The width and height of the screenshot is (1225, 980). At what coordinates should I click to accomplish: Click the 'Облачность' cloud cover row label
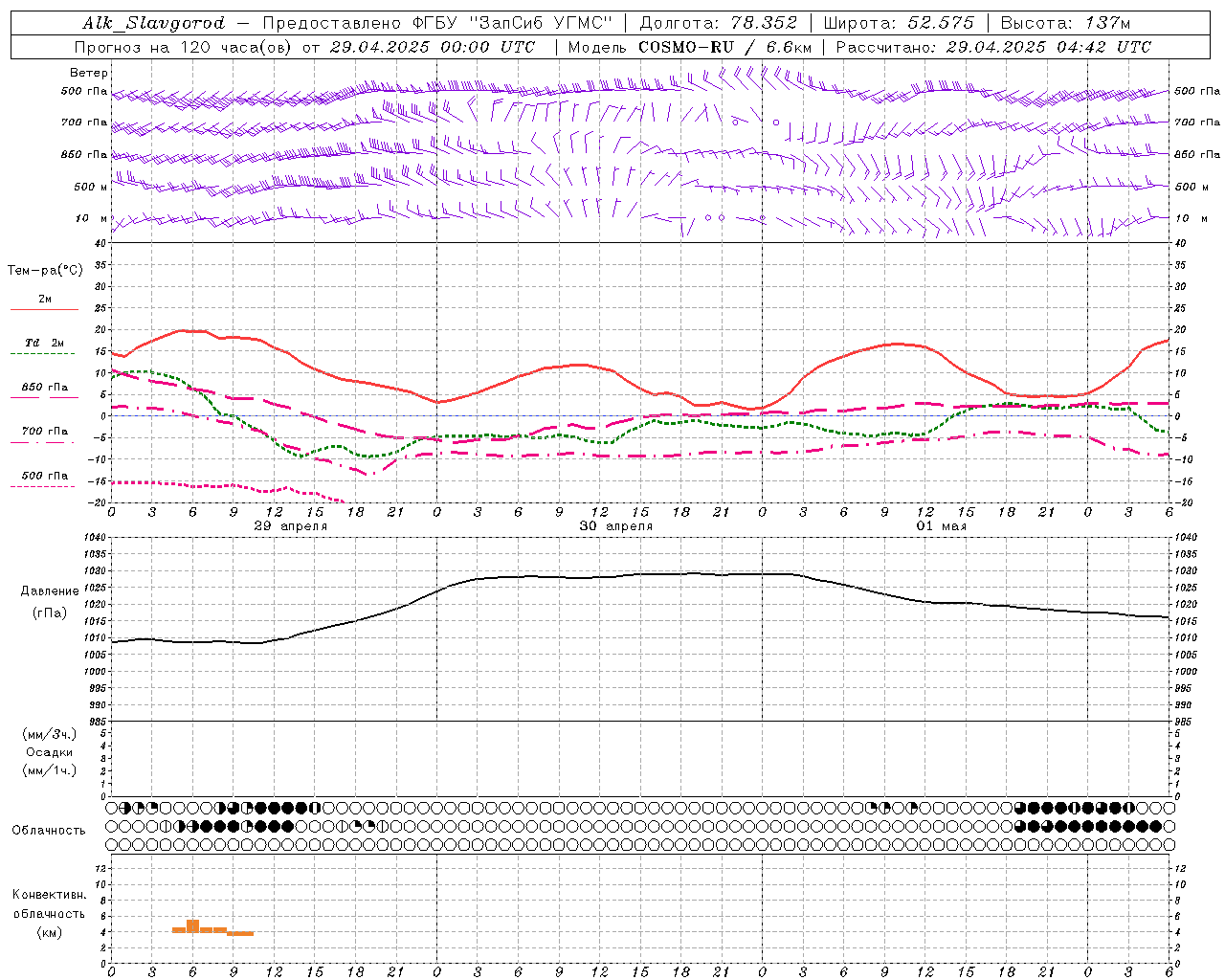tap(49, 830)
